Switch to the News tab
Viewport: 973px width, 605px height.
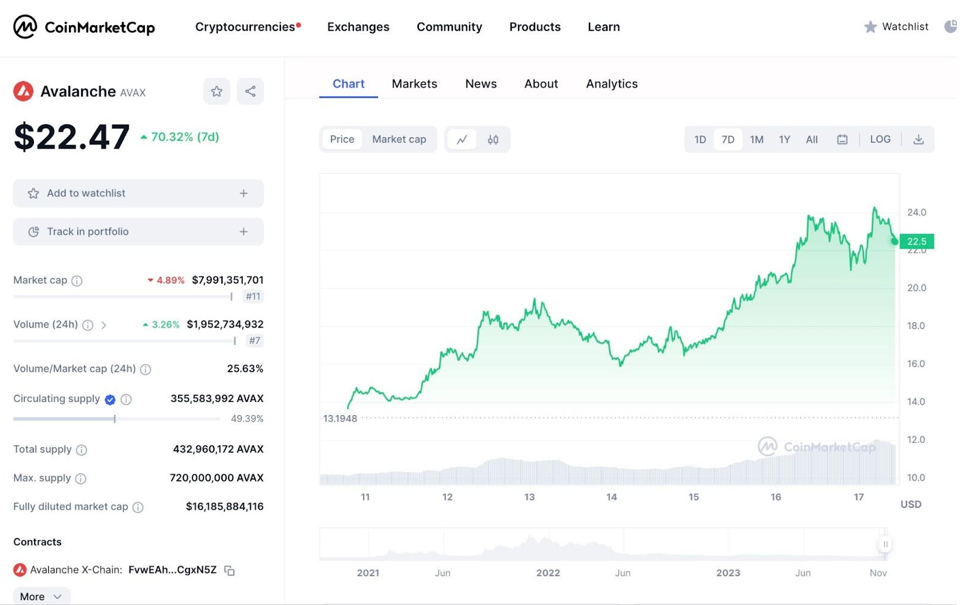481,84
